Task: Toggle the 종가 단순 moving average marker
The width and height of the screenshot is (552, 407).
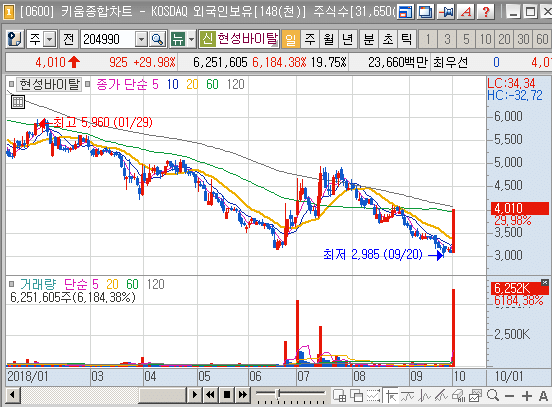Action: (87, 84)
